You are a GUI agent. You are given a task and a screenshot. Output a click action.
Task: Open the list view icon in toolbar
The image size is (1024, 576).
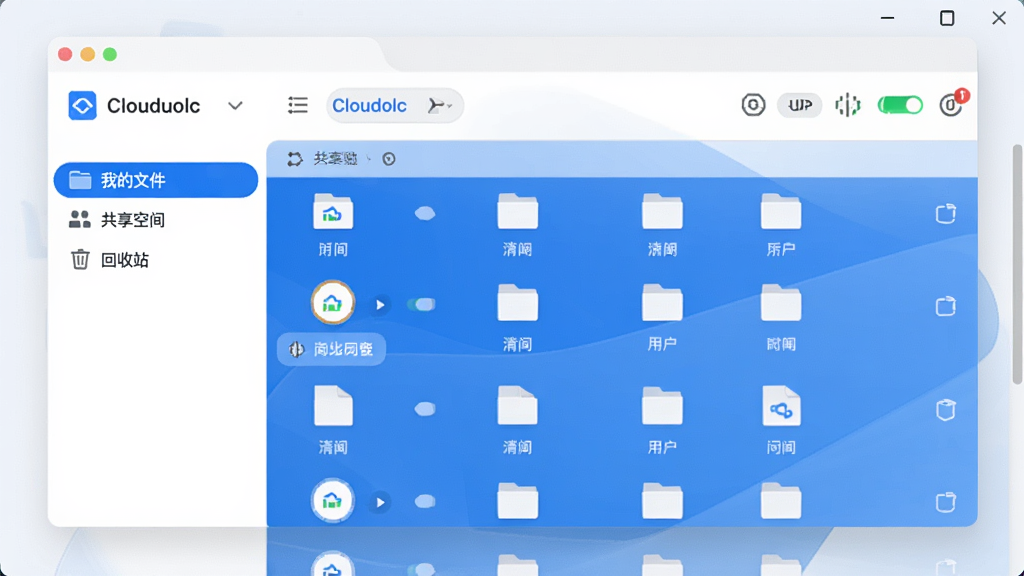coord(298,105)
